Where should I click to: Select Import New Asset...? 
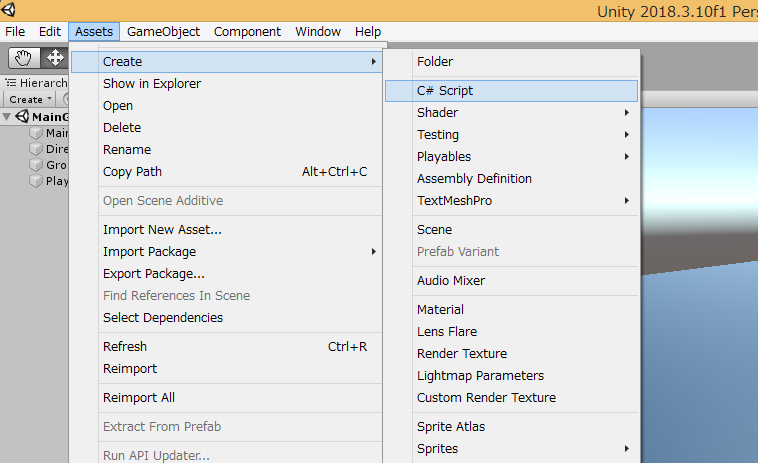(x=226, y=230)
